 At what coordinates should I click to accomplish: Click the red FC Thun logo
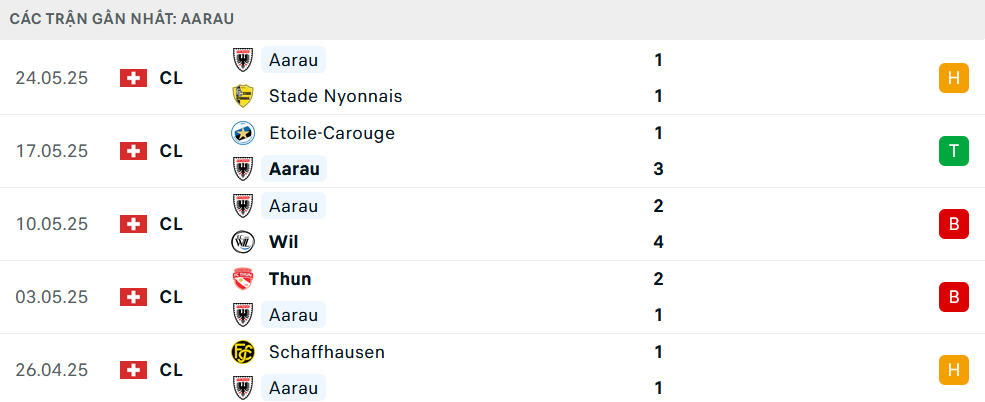[x=242, y=279]
